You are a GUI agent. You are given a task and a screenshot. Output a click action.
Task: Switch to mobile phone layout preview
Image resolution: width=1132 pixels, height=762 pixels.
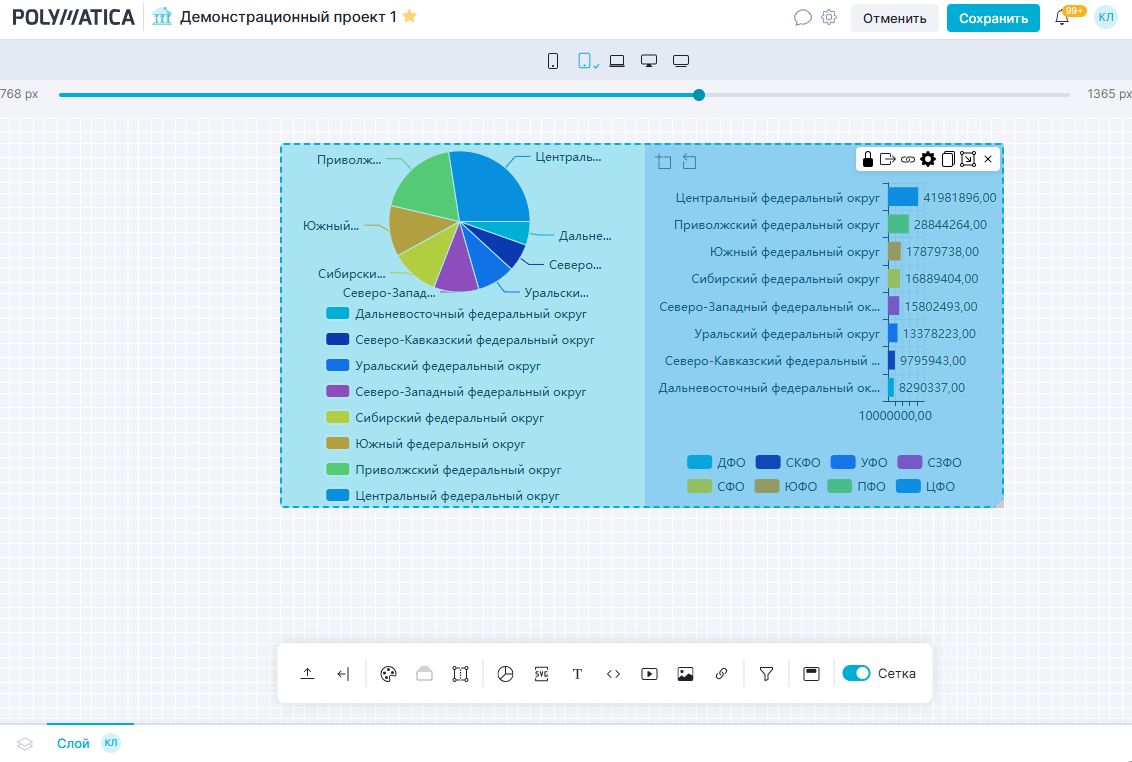point(553,61)
